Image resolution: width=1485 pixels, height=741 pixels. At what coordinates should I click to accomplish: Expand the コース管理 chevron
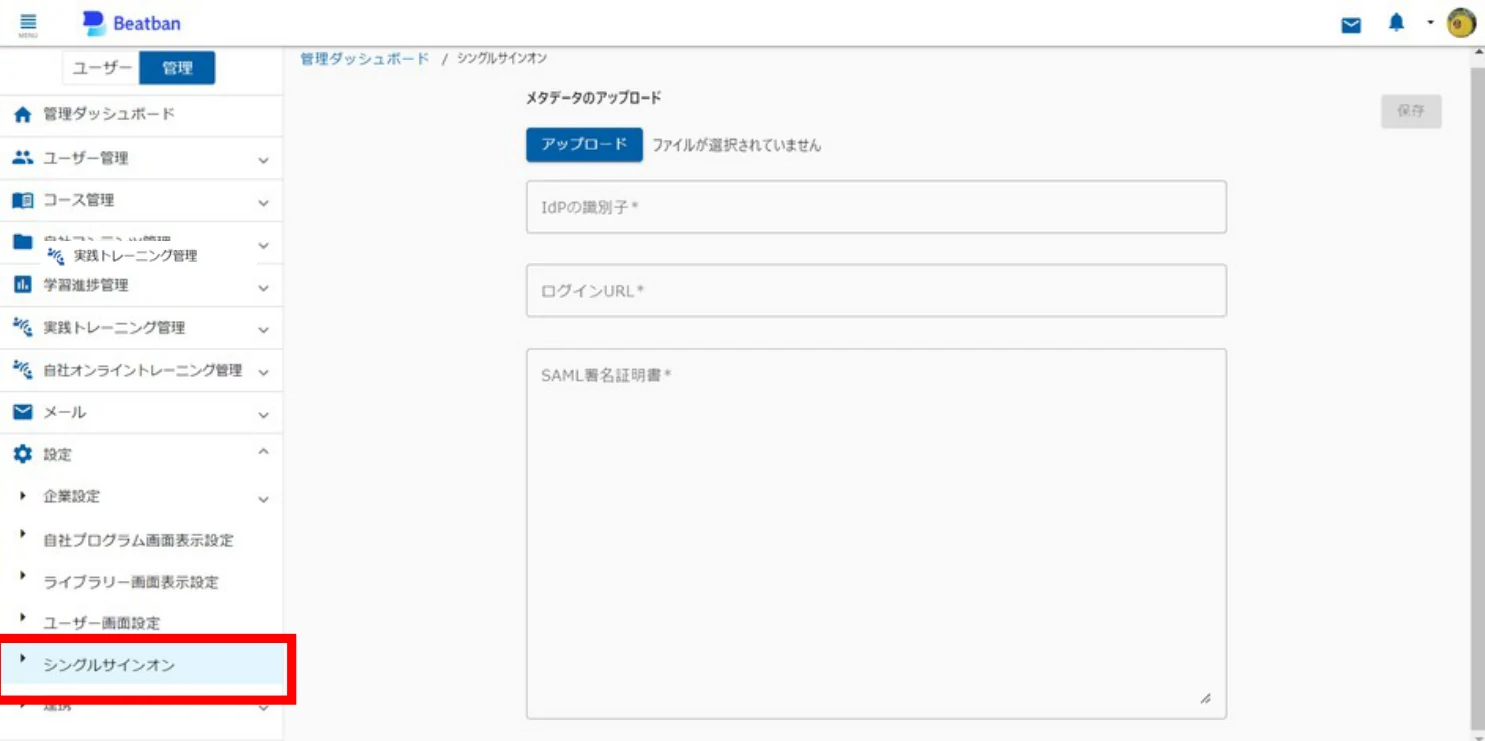tap(263, 202)
